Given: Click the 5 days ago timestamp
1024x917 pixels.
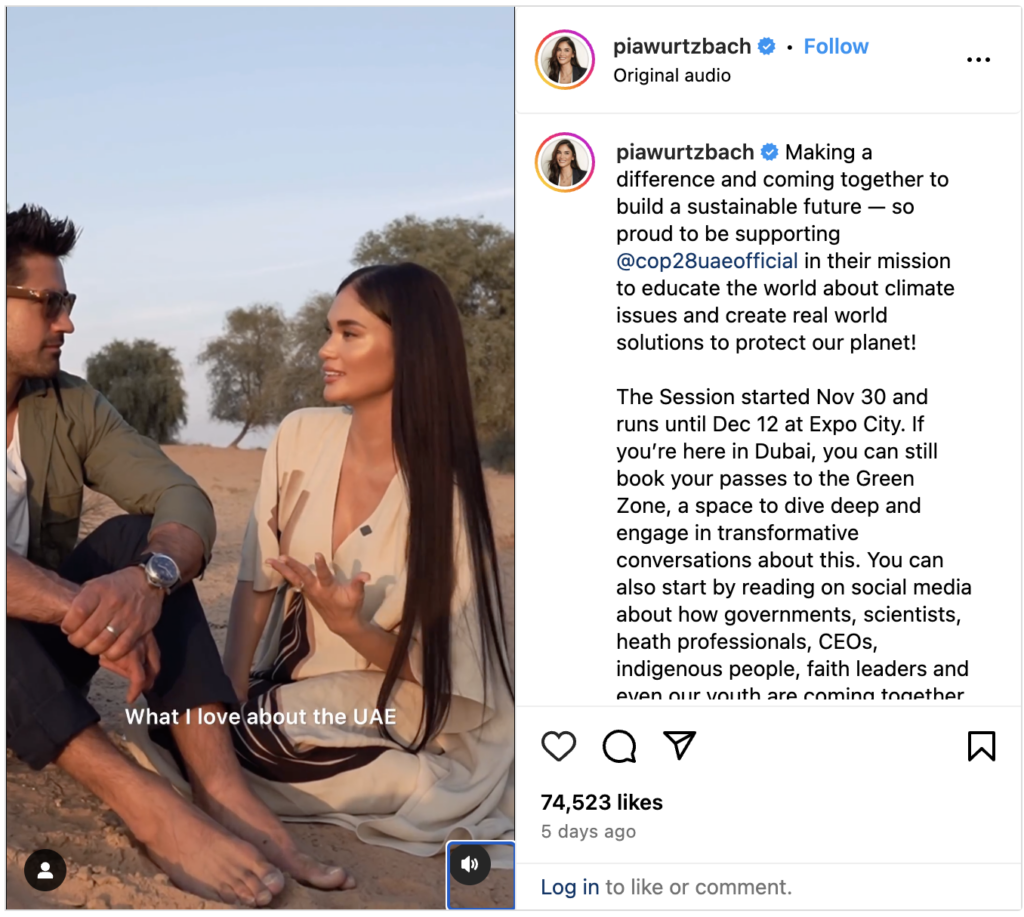Looking at the screenshot, I should (x=588, y=831).
